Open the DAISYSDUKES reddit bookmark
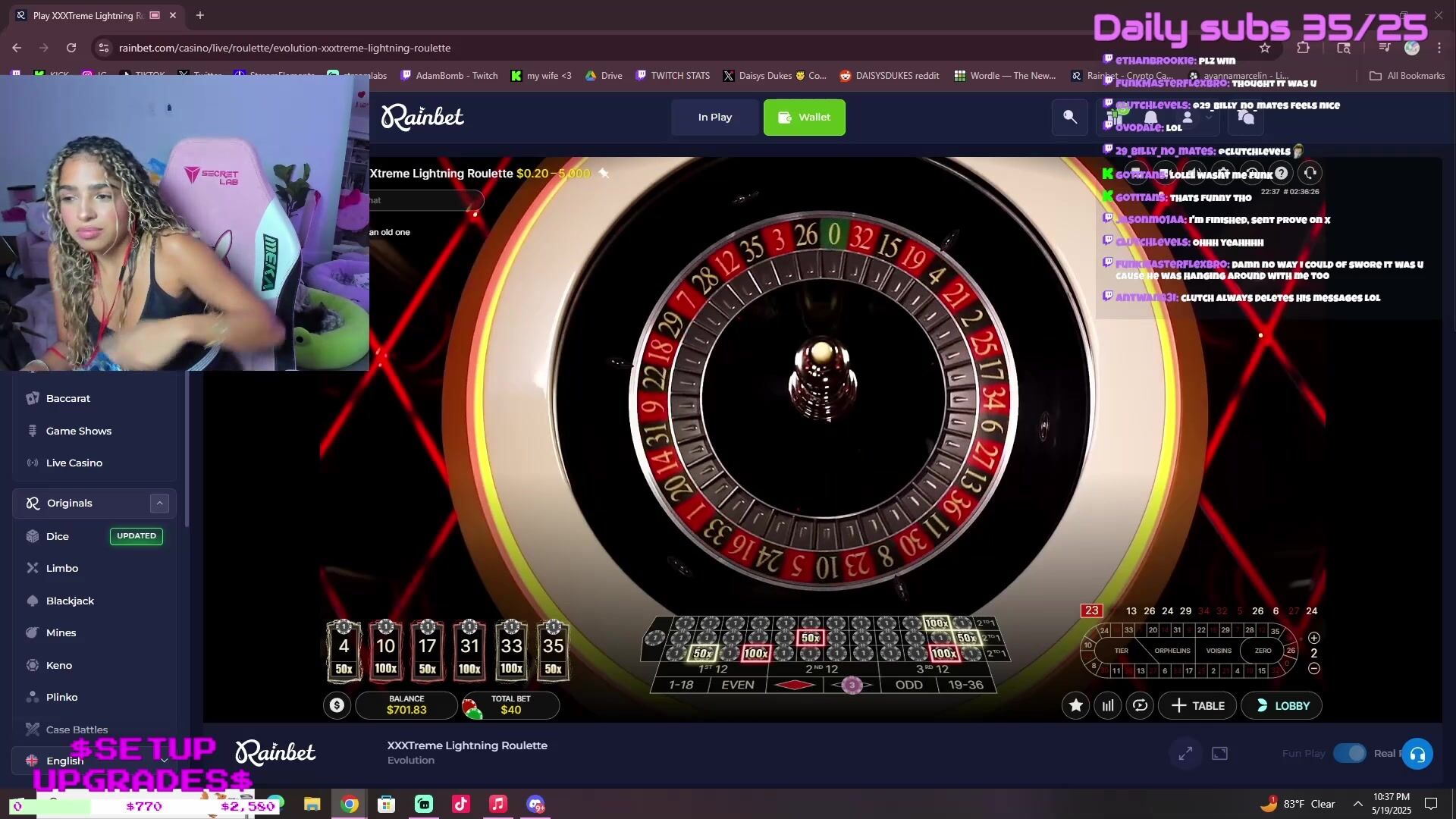The width and height of the screenshot is (1456, 819). point(889,76)
